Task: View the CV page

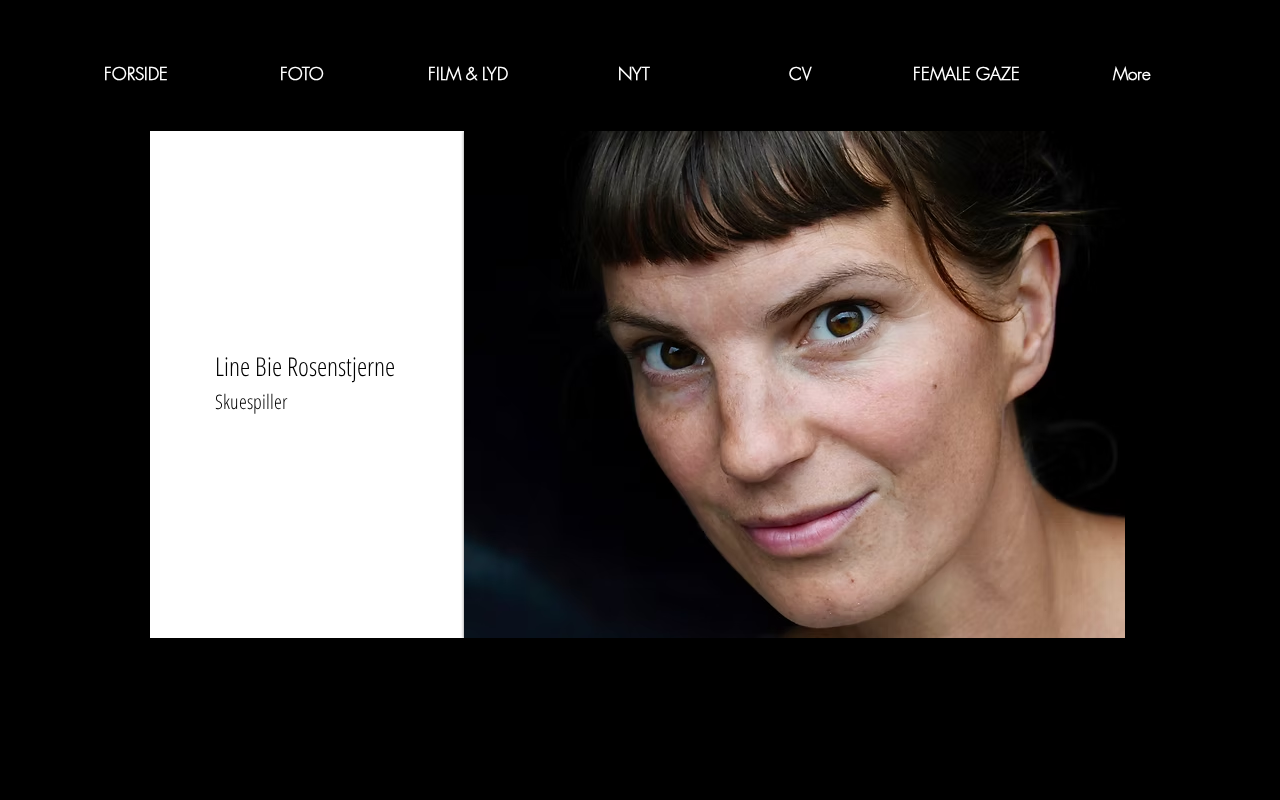Action: click(799, 74)
